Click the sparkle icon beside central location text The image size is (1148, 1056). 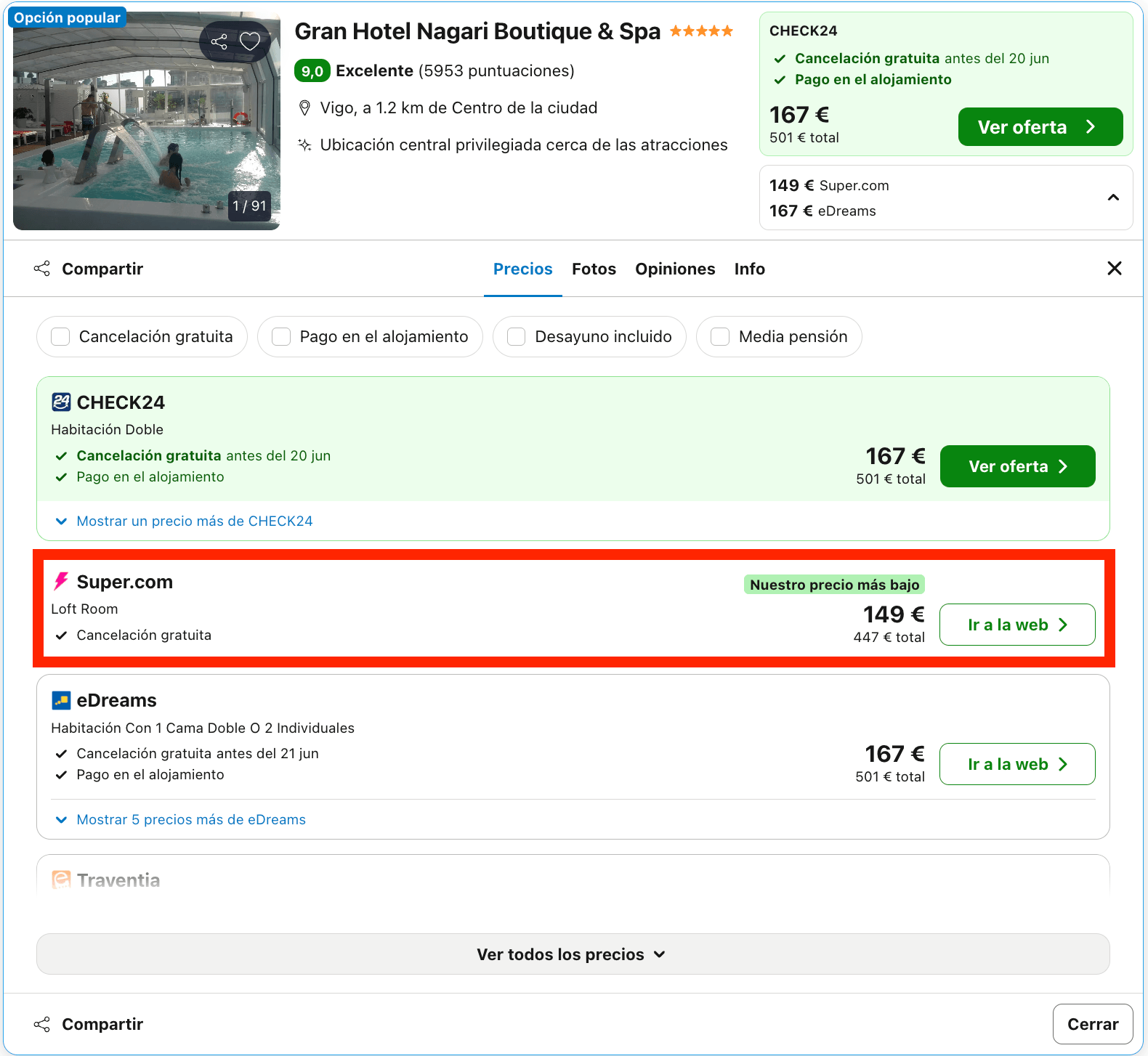click(305, 145)
